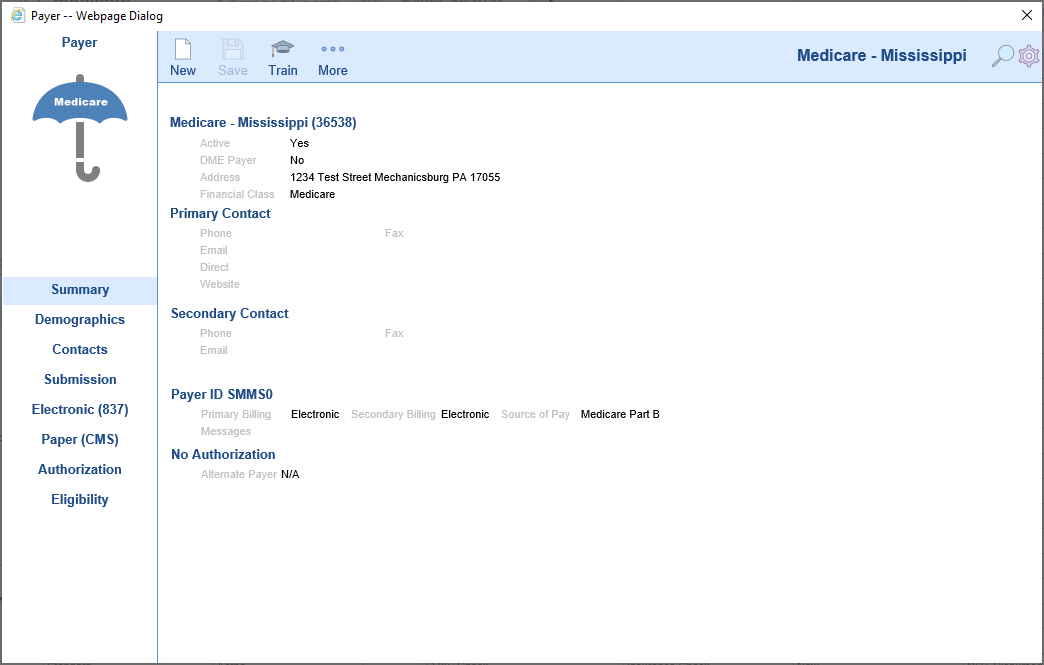1044x665 pixels.
Task: Open the Authorization section
Action: [80, 469]
